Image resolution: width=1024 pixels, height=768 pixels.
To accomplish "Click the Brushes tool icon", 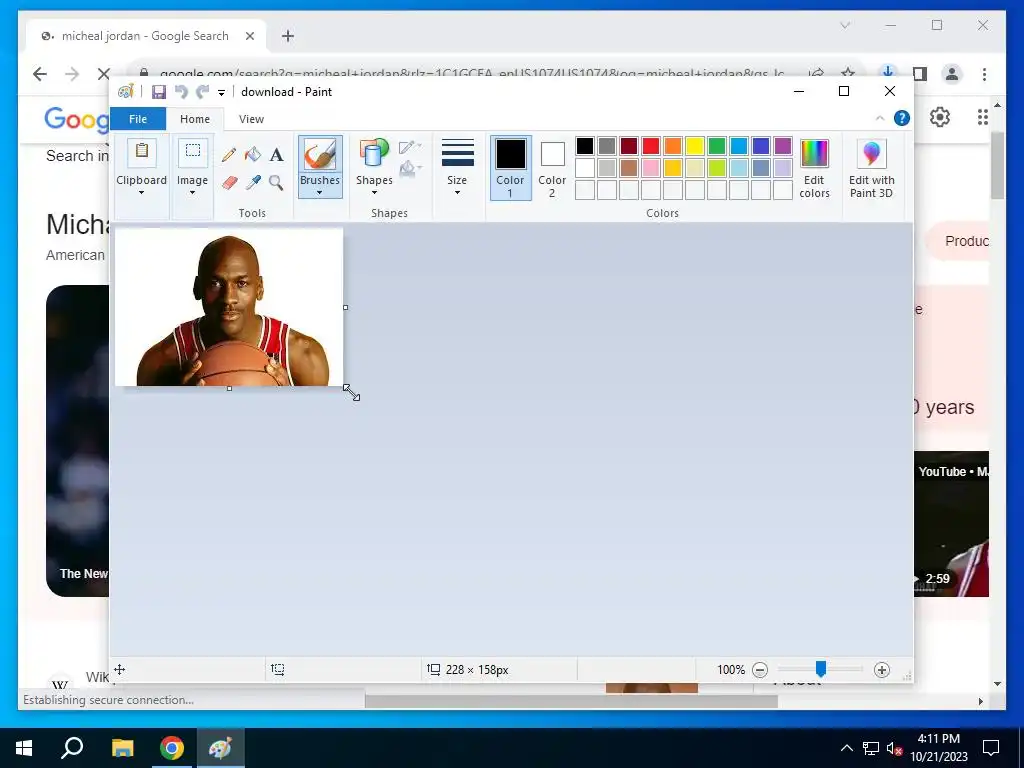I will point(320,154).
